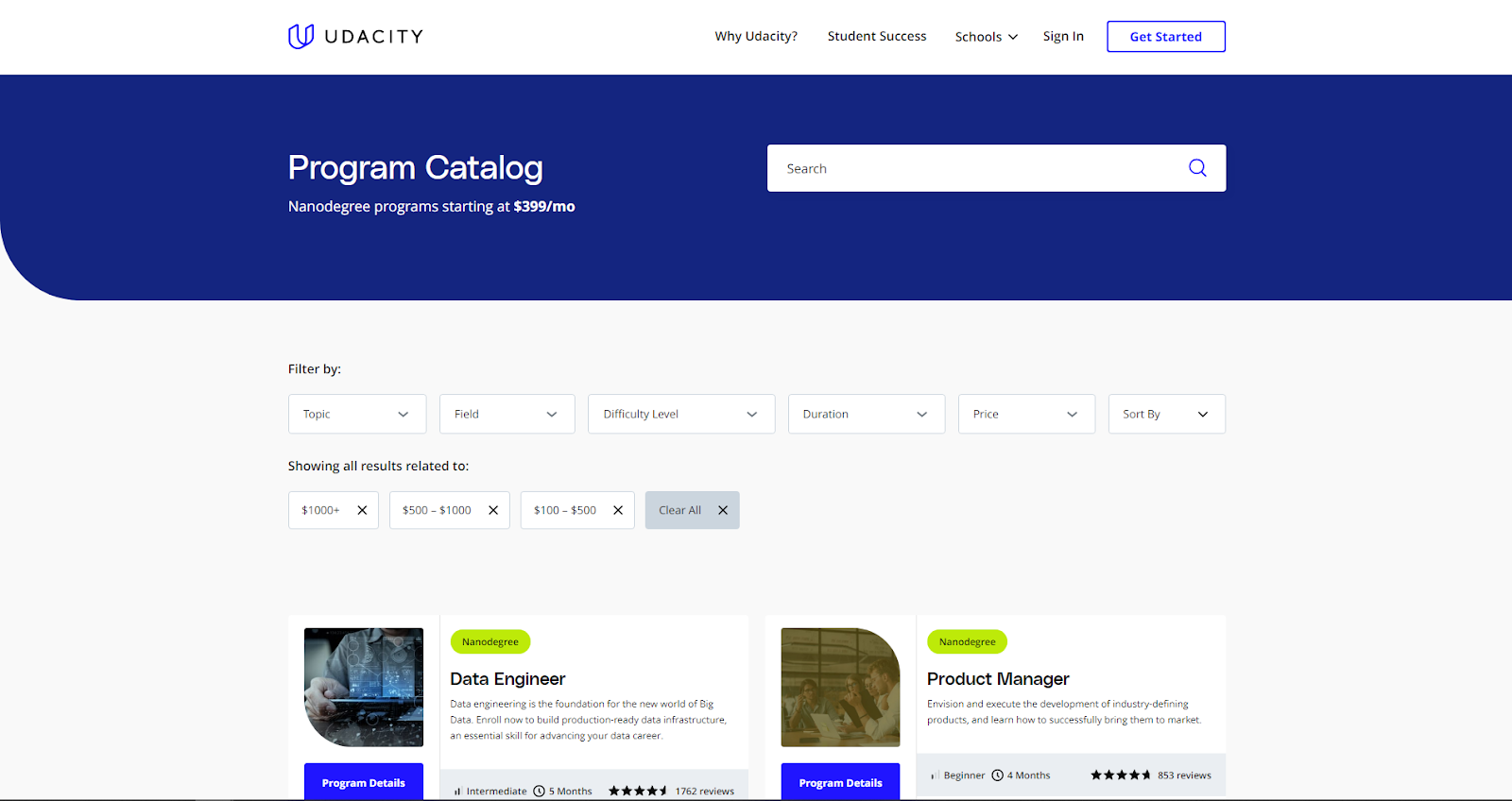Click the Data Engineer thumbnail image
Image resolution: width=1512 pixels, height=801 pixels.
tap(364, 688)
